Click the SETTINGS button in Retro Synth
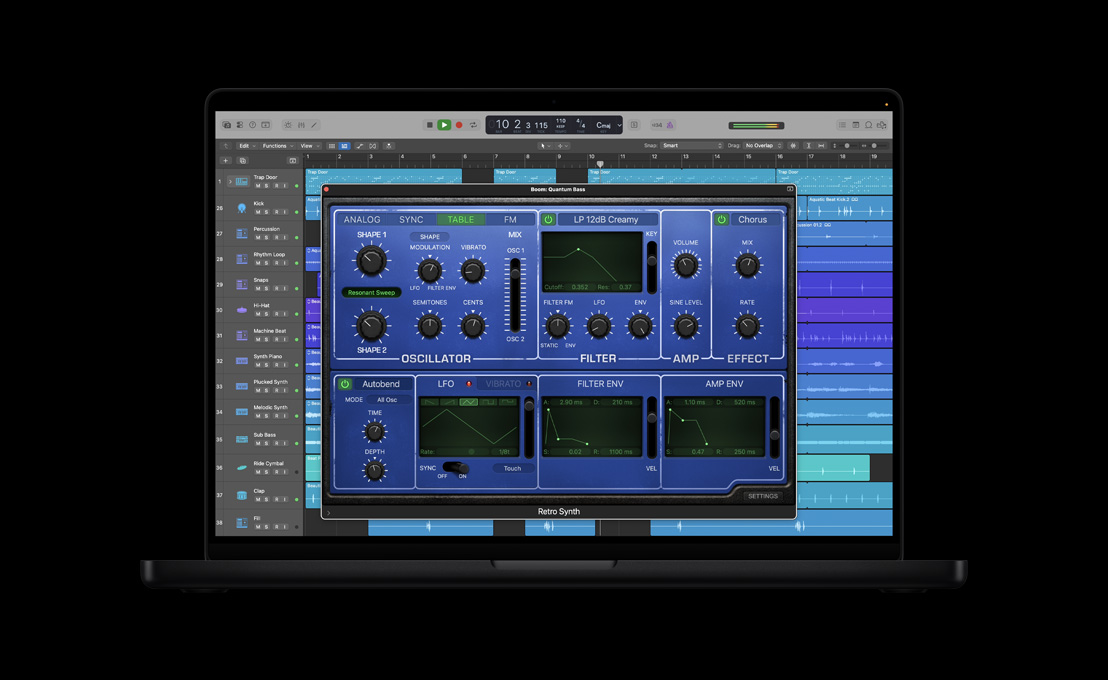Screen dimensions: 1108x680 tap(763, 495)
